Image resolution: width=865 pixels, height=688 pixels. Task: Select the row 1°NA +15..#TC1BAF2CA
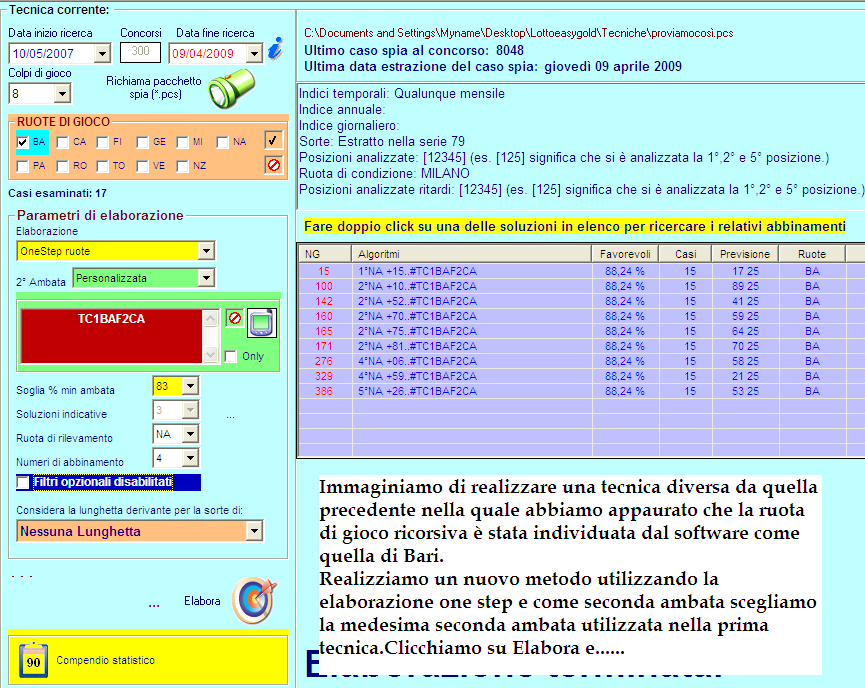pyautogui.click(x=581, y=271)
